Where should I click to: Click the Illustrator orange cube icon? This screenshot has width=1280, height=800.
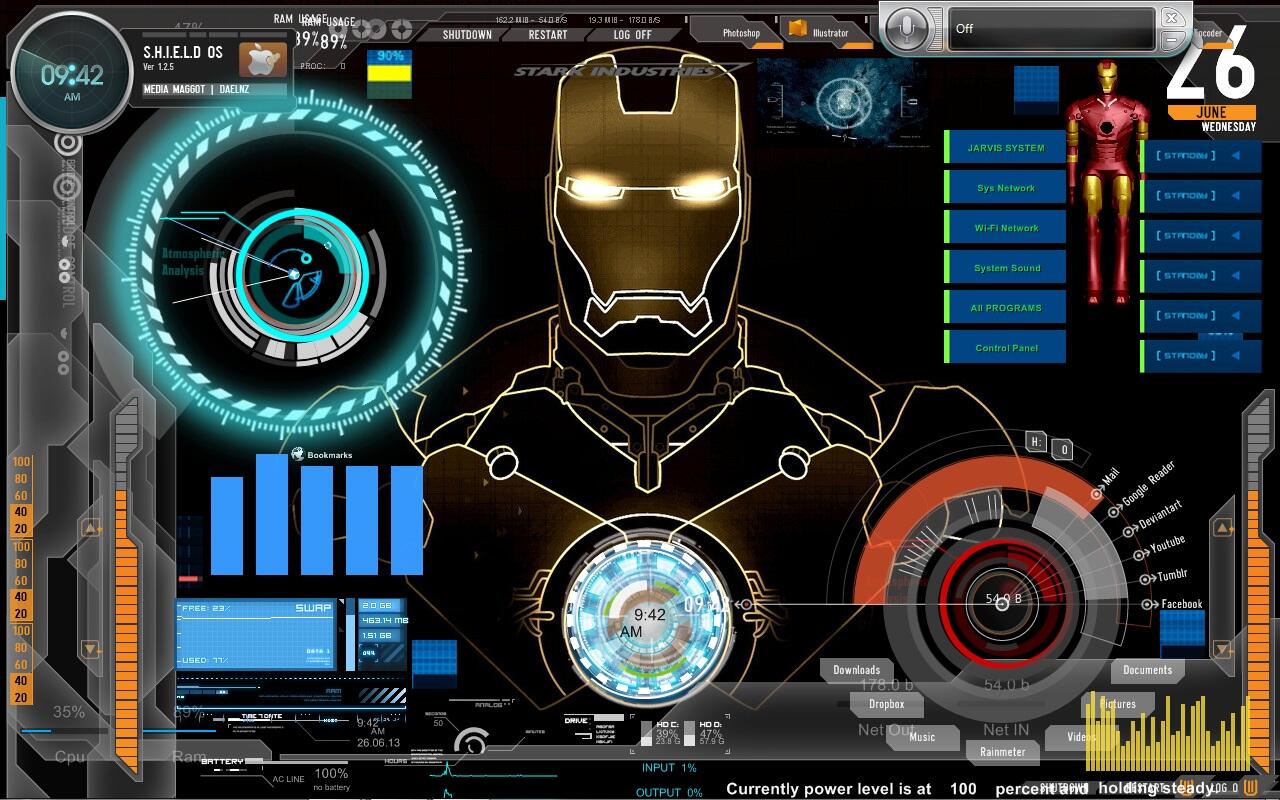[x=797, y=29]
